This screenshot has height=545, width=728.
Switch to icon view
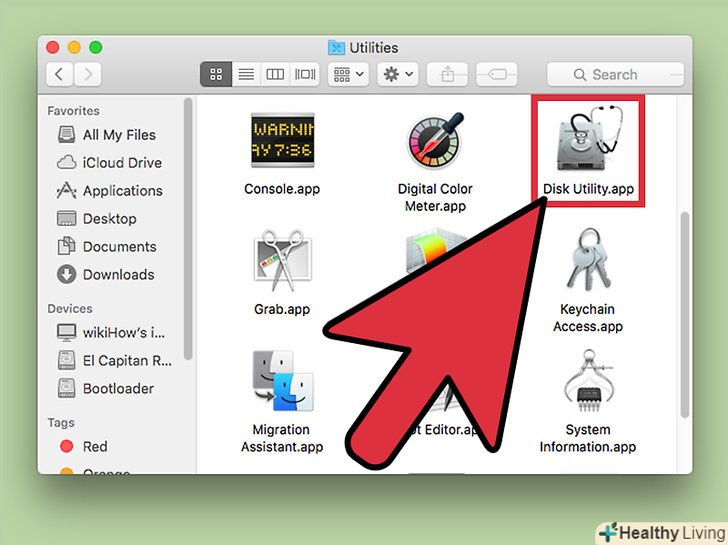pos(216,74)
